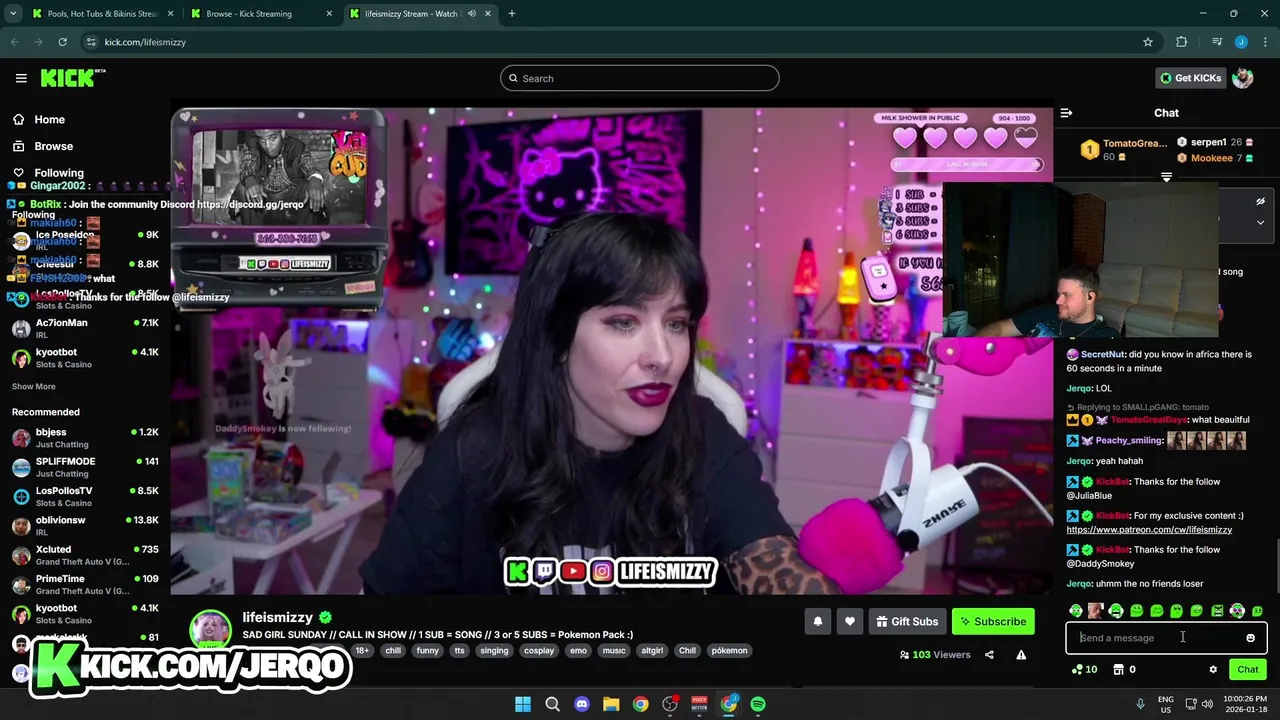Open taskbar search

(552, 704)
